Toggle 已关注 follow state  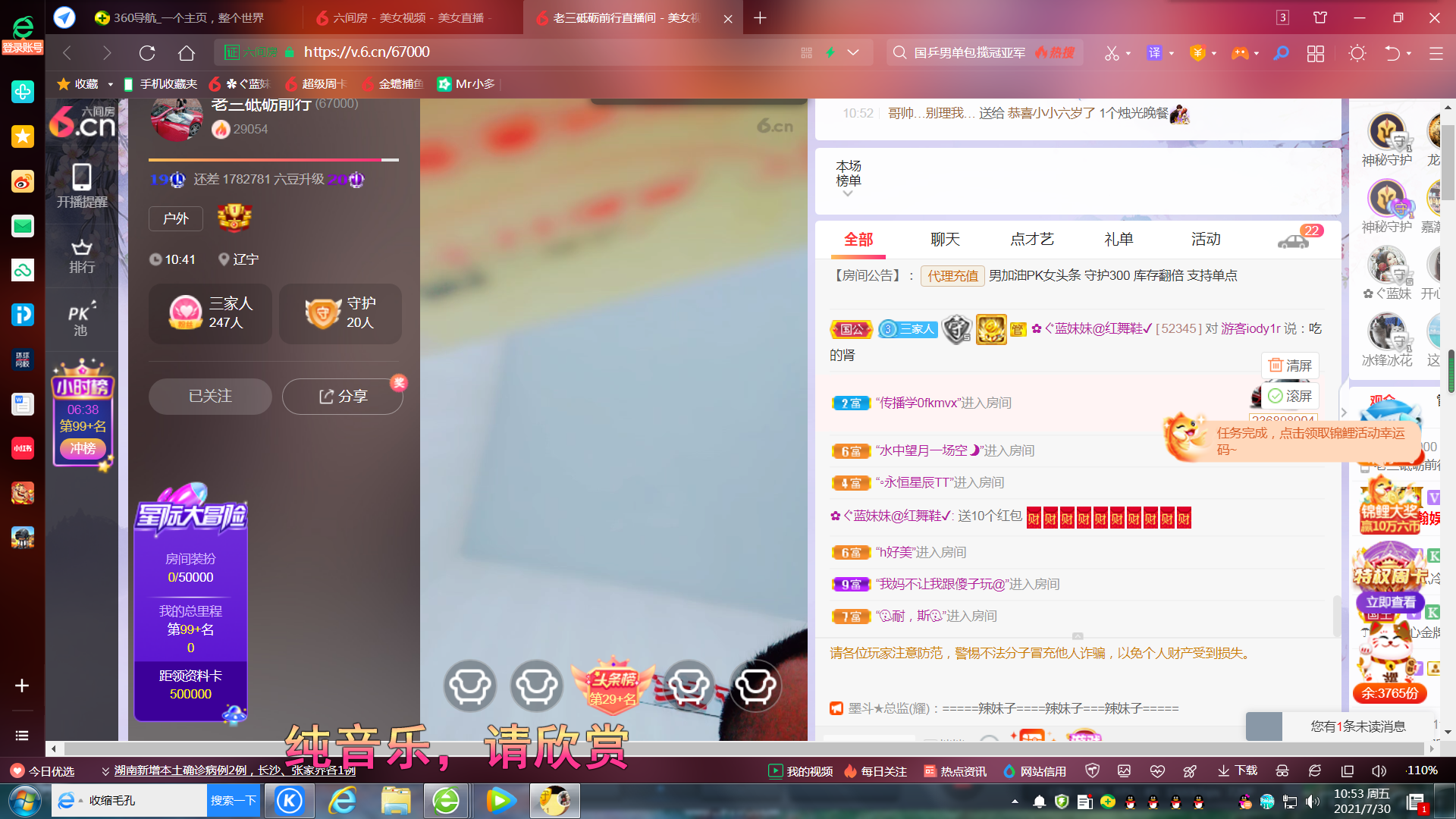coord(210,397)
